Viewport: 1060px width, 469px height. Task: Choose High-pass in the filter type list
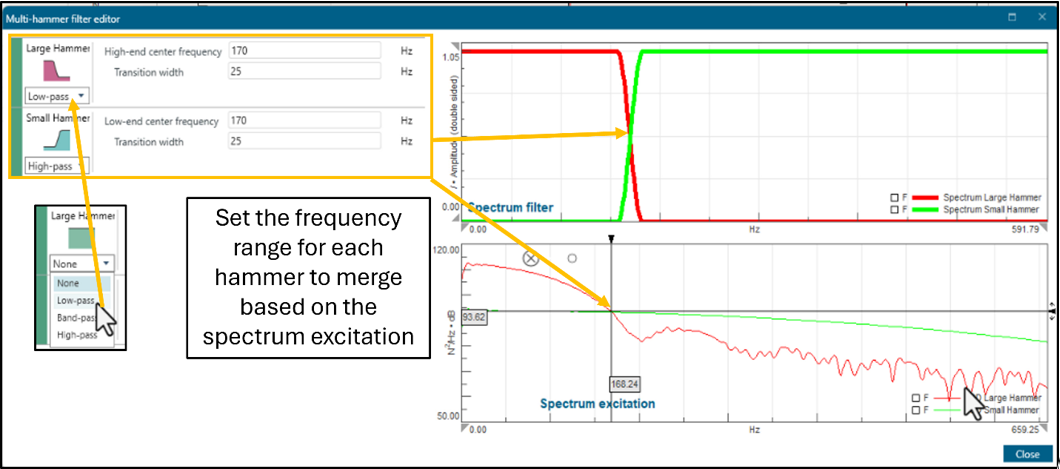[77, 335]
